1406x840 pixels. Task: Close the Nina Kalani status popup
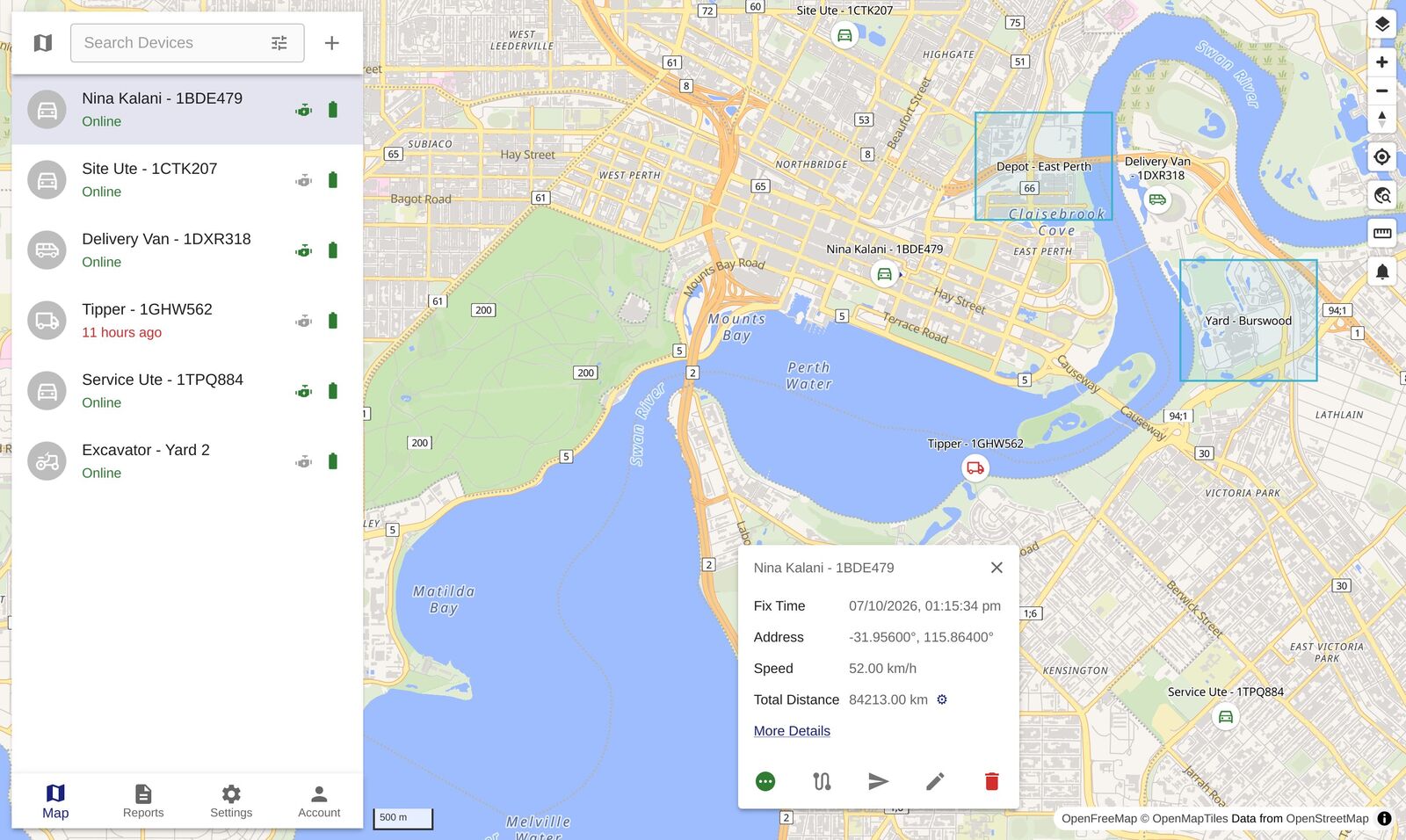pyautogui.click(x=997, y=568)
